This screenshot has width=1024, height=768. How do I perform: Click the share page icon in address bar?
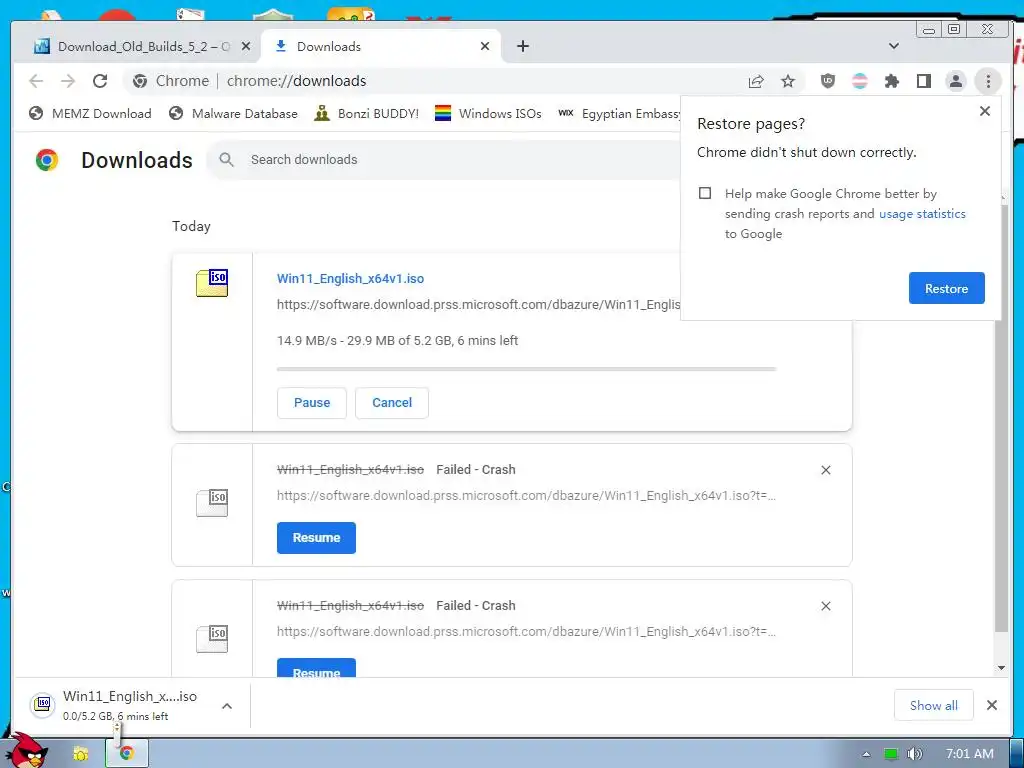(756, 81)
